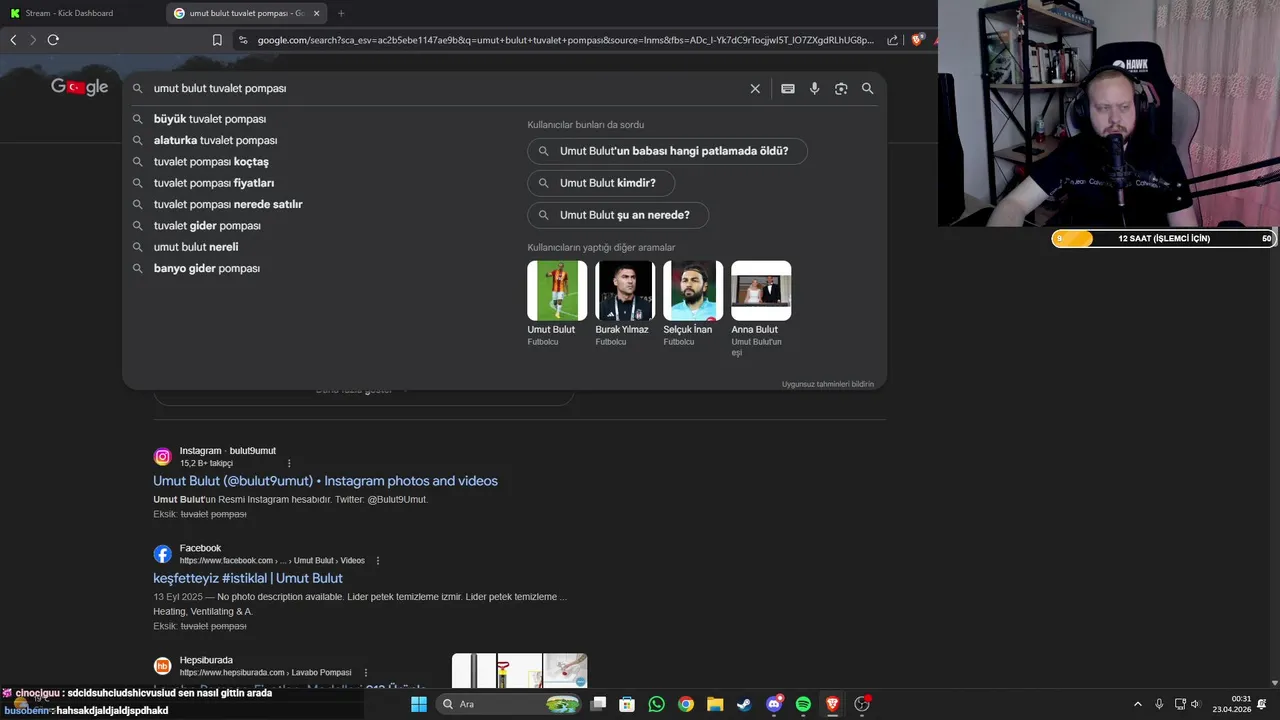Clear the Google search box with X

(755, 88)
